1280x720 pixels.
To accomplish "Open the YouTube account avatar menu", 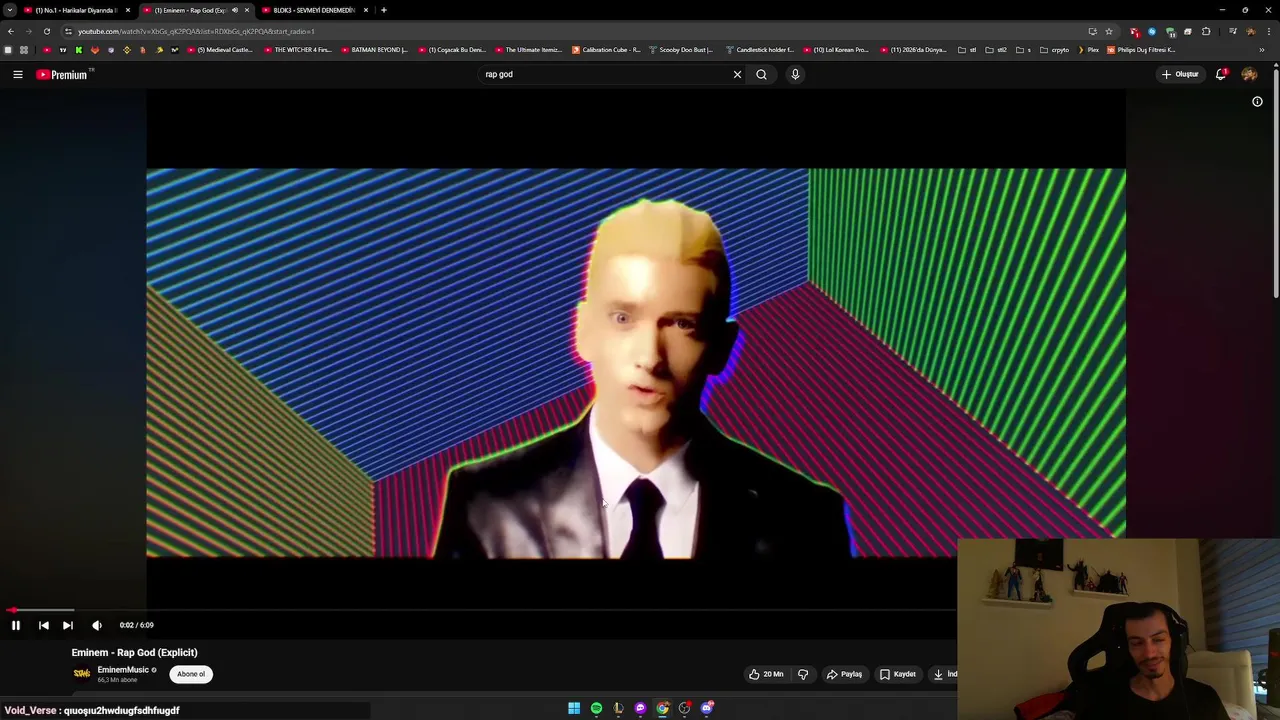I will (x=1249, y=74).
